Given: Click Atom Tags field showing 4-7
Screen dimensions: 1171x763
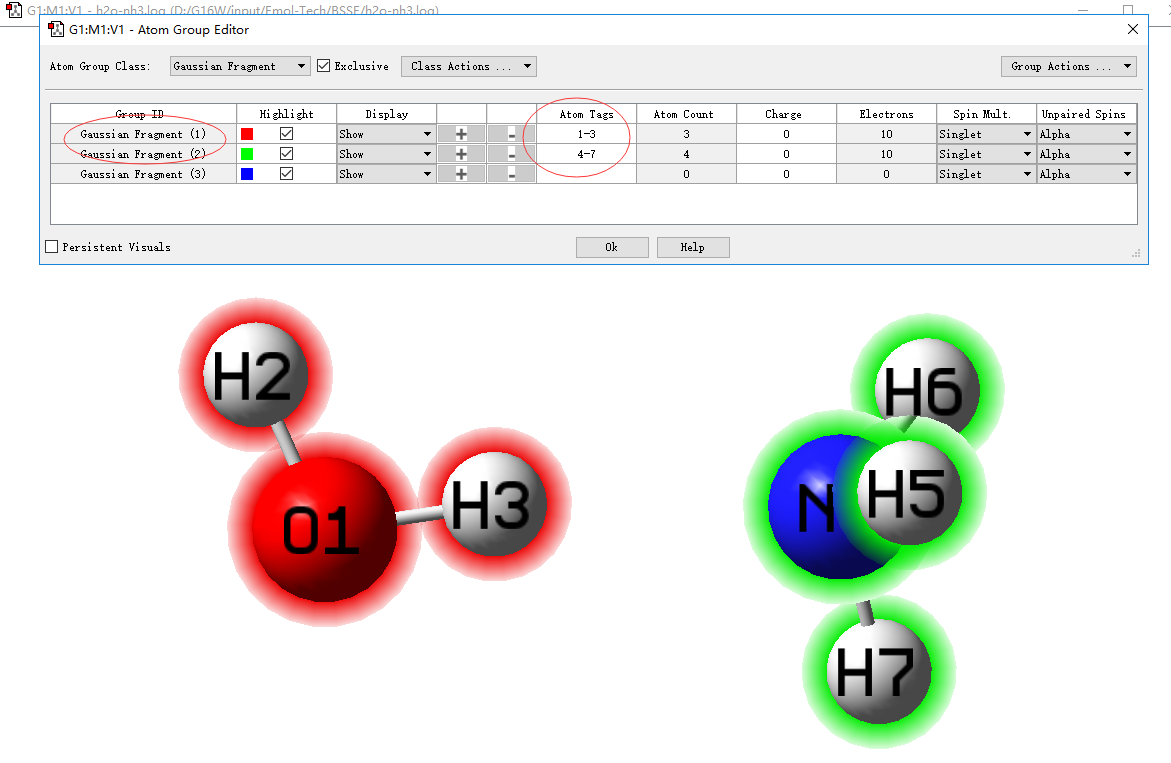Looking at the screenshot, I should (x=586, y=154).
